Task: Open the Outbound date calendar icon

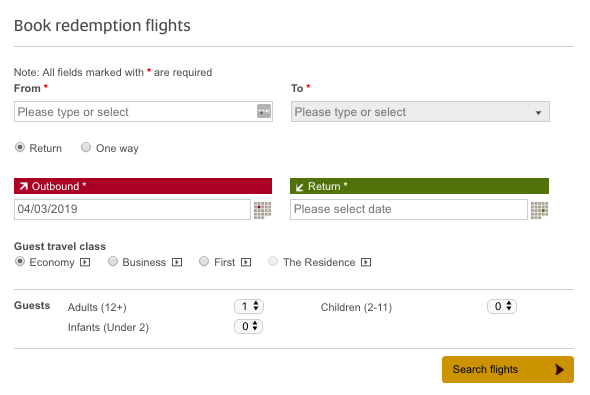Action: point(262,210)
